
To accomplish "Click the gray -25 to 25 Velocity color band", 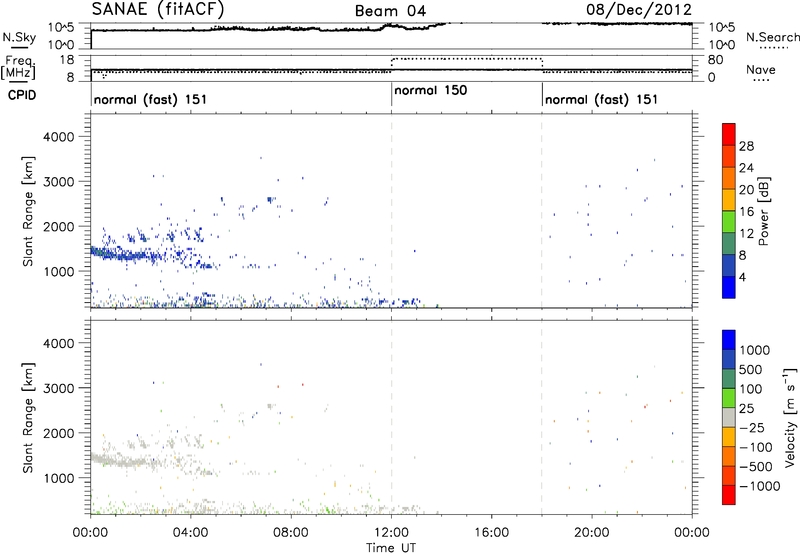I will tap(729, 418).
